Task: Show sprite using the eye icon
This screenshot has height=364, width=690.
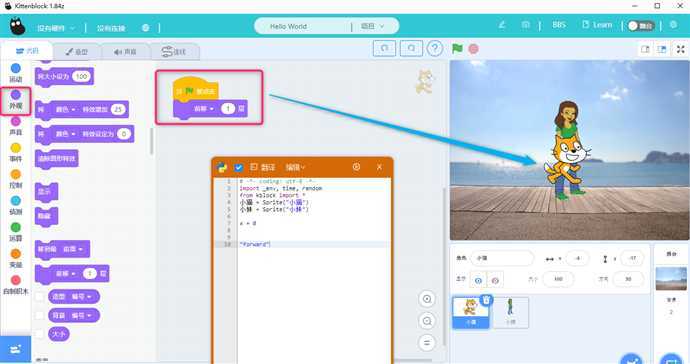Action: coord(478,280)
